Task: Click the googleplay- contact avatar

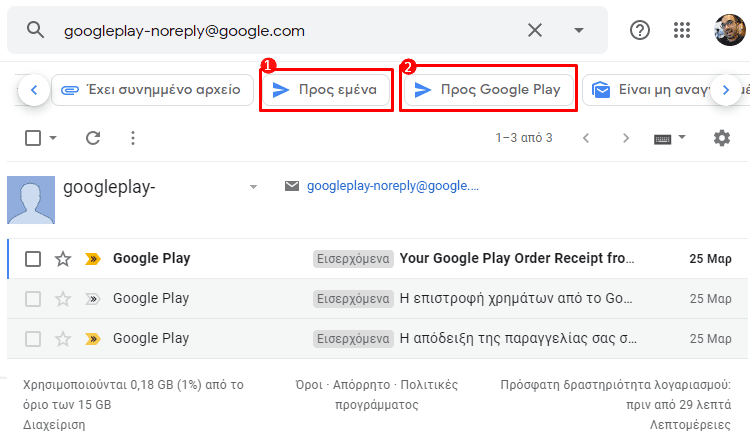Action: (x=31, y=200)
